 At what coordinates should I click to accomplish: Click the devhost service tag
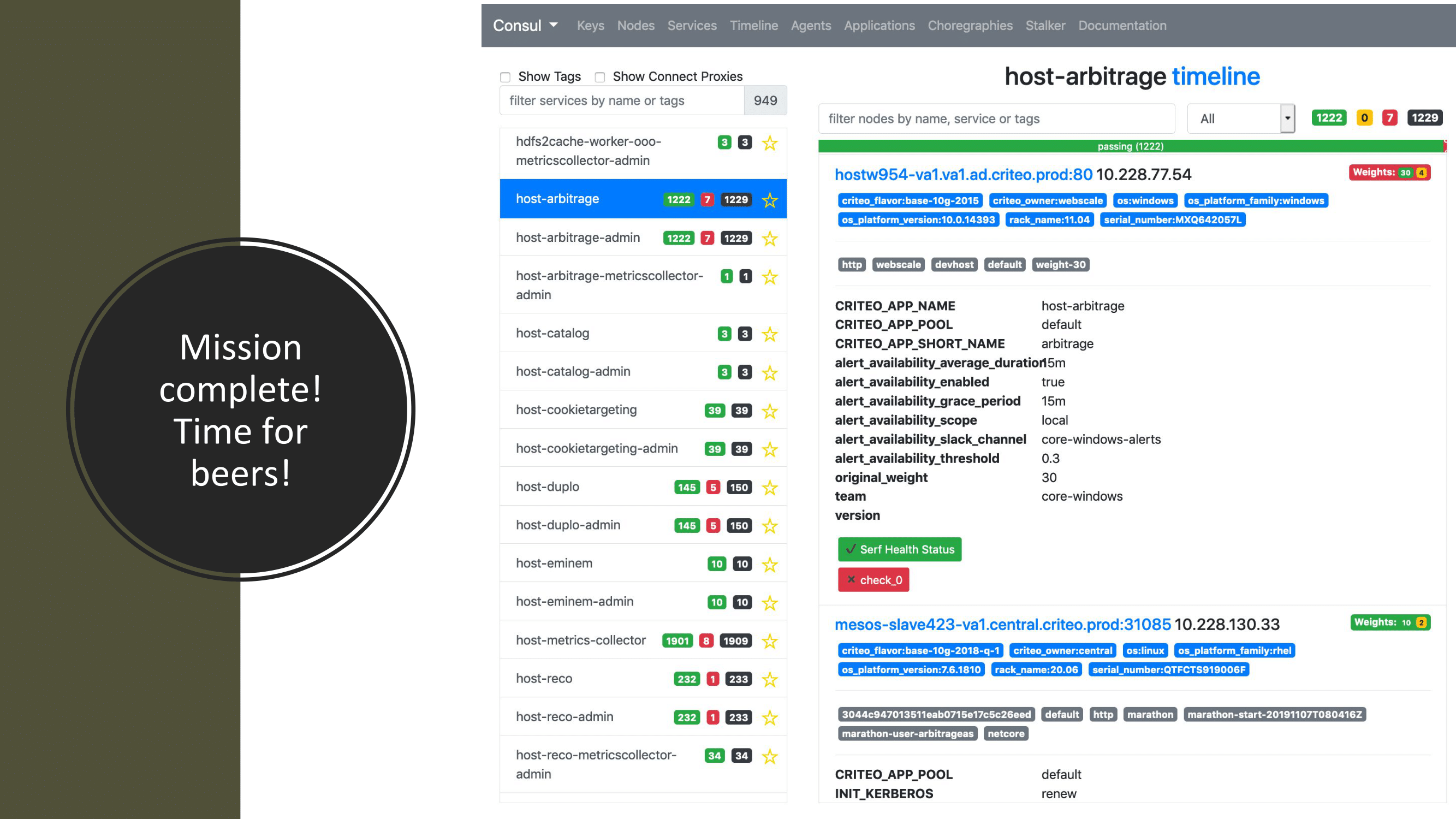(954, 264)
